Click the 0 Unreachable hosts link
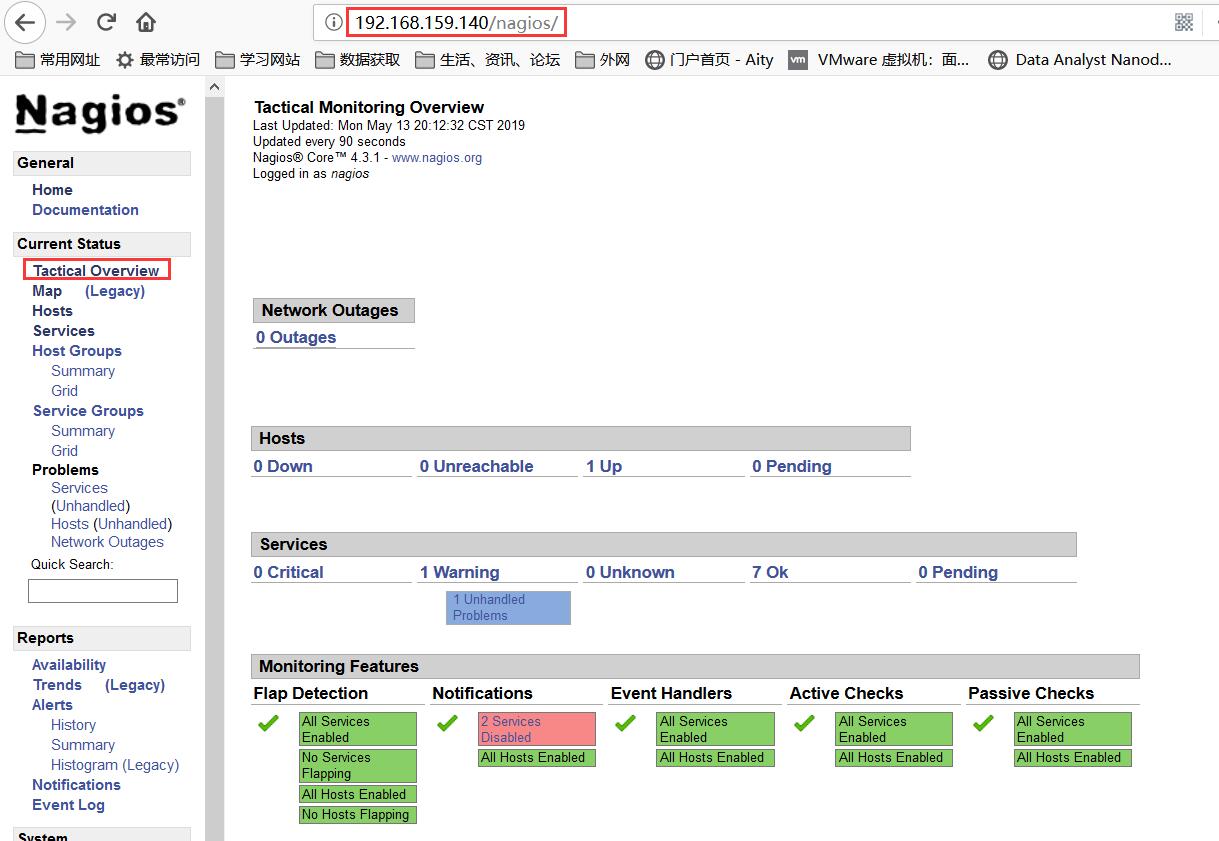This screenshot has width=1219, height=841. (x=476, y=467)
